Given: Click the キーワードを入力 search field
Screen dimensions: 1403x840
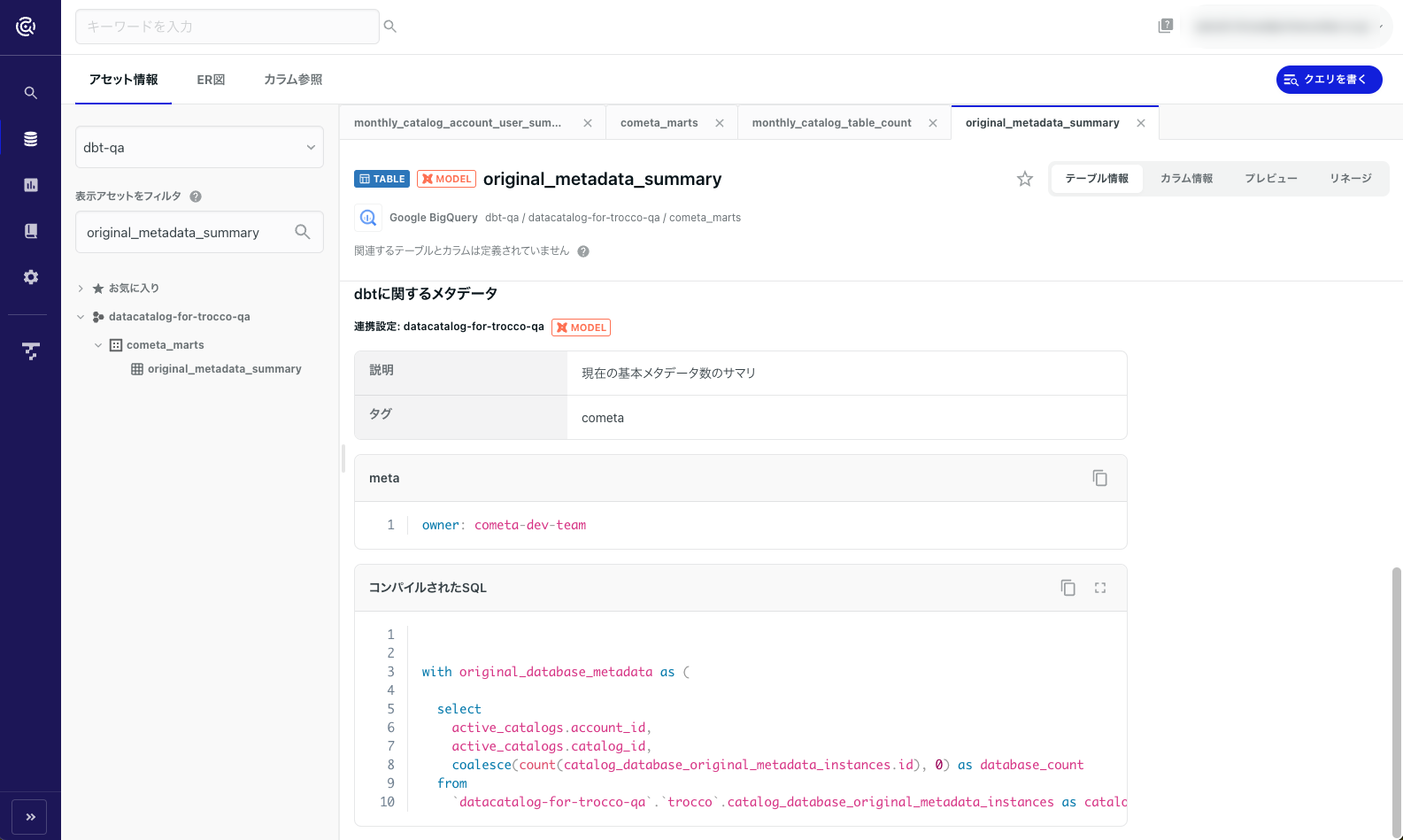Looking at the screenshot, I should (227, 27).
